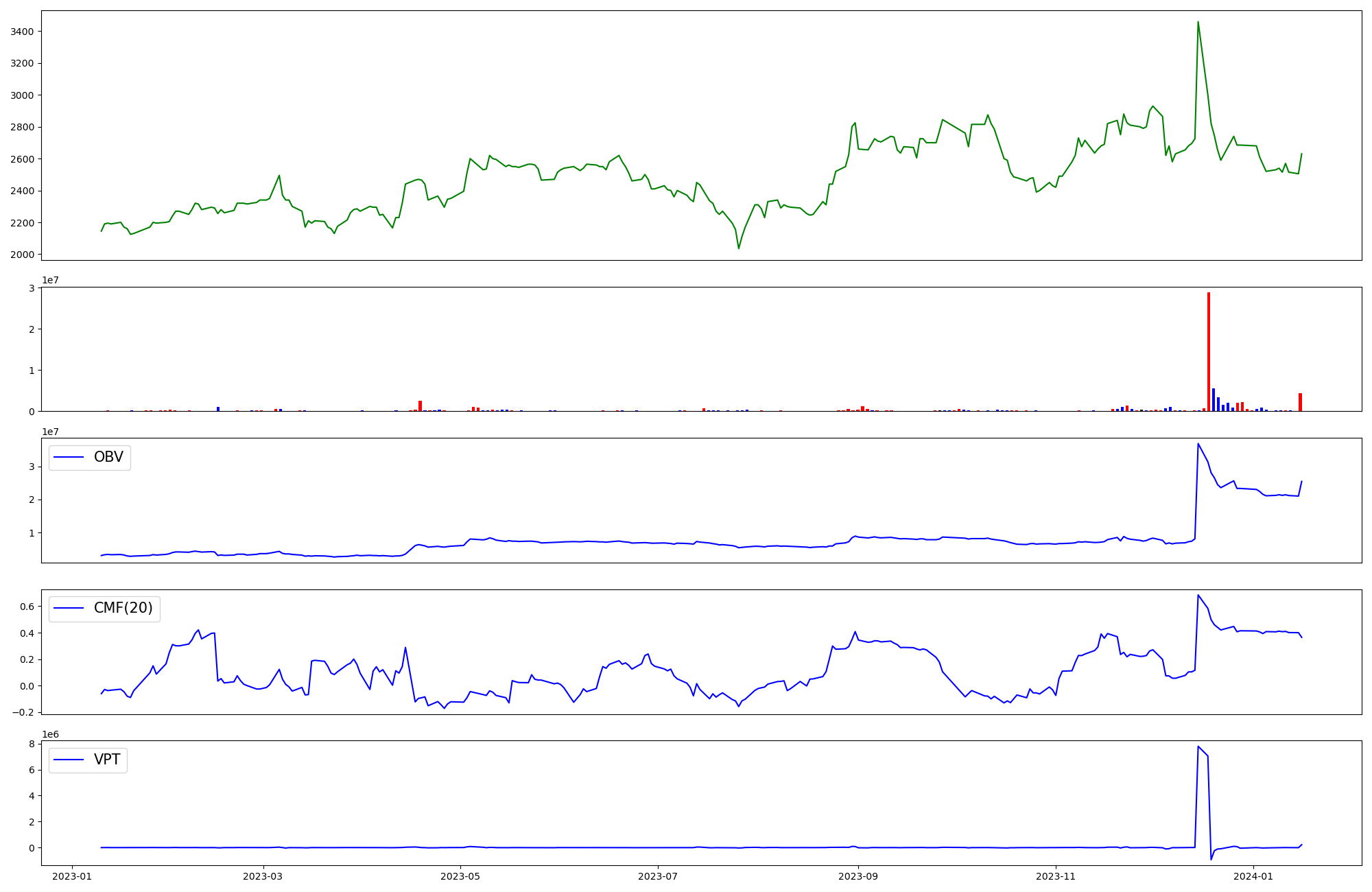Image resolution: width=1372 pixels, height=892 pixels.
Task: Click the last red volume bar at right
Action: tap(1300, 402)
